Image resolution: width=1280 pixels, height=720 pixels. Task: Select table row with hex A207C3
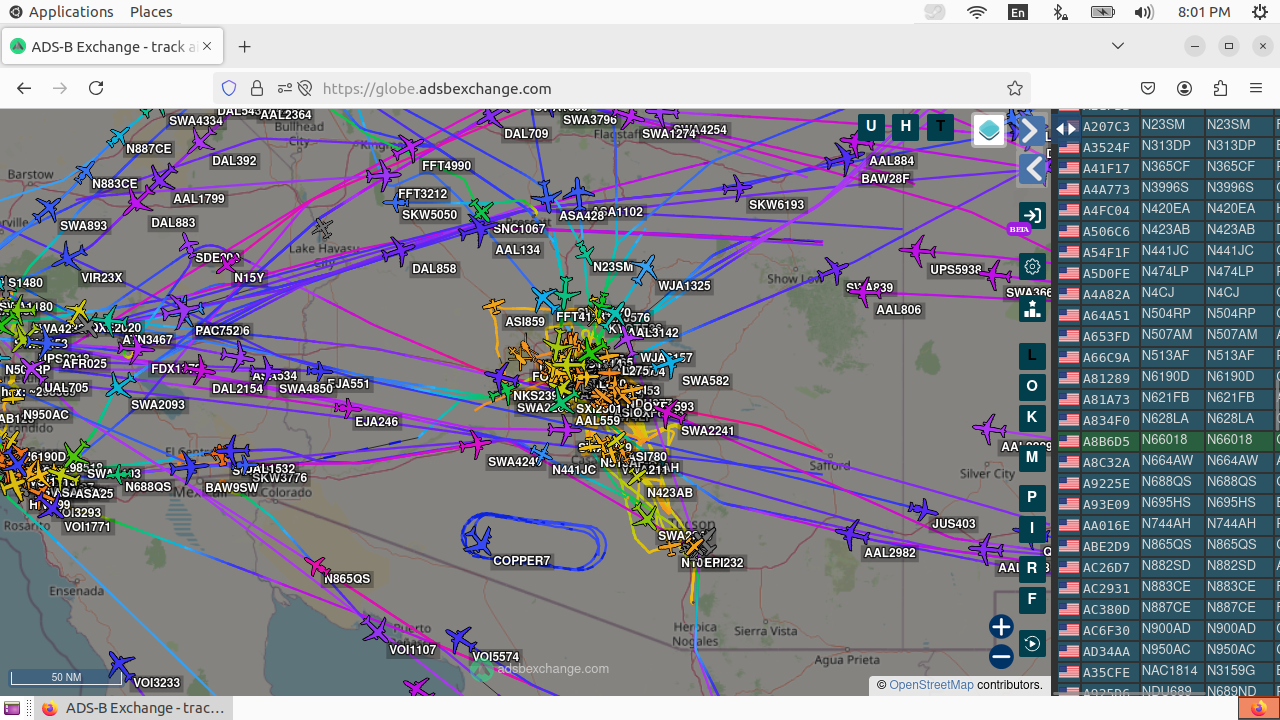coord(1168,126)
